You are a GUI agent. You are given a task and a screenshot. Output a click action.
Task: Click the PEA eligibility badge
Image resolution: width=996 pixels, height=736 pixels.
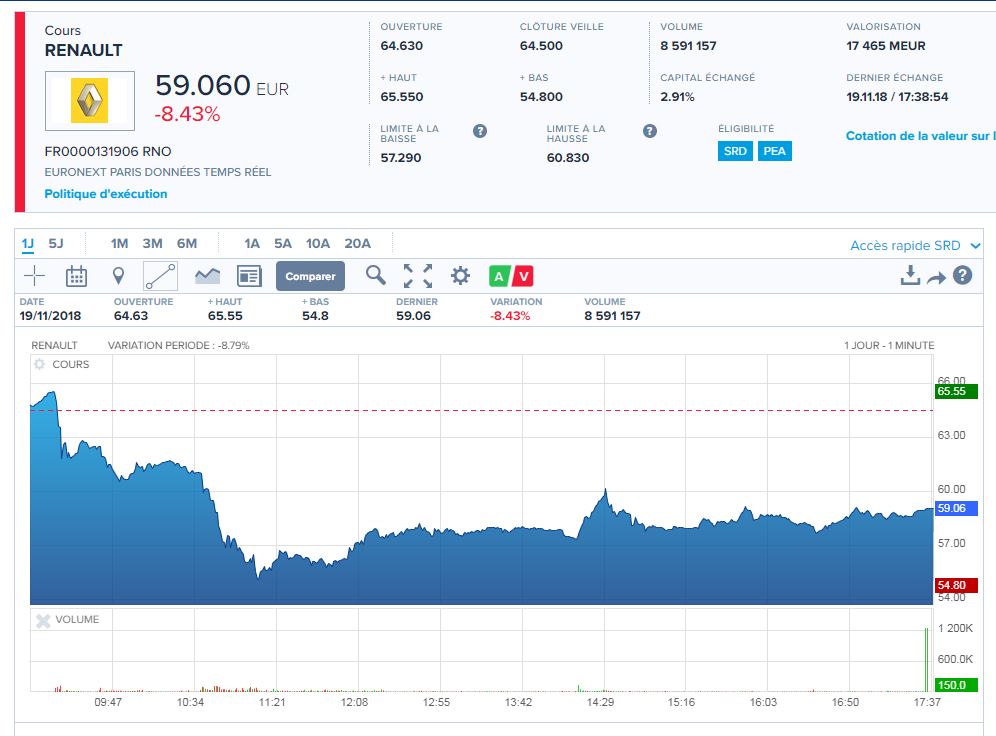(774, 151)
